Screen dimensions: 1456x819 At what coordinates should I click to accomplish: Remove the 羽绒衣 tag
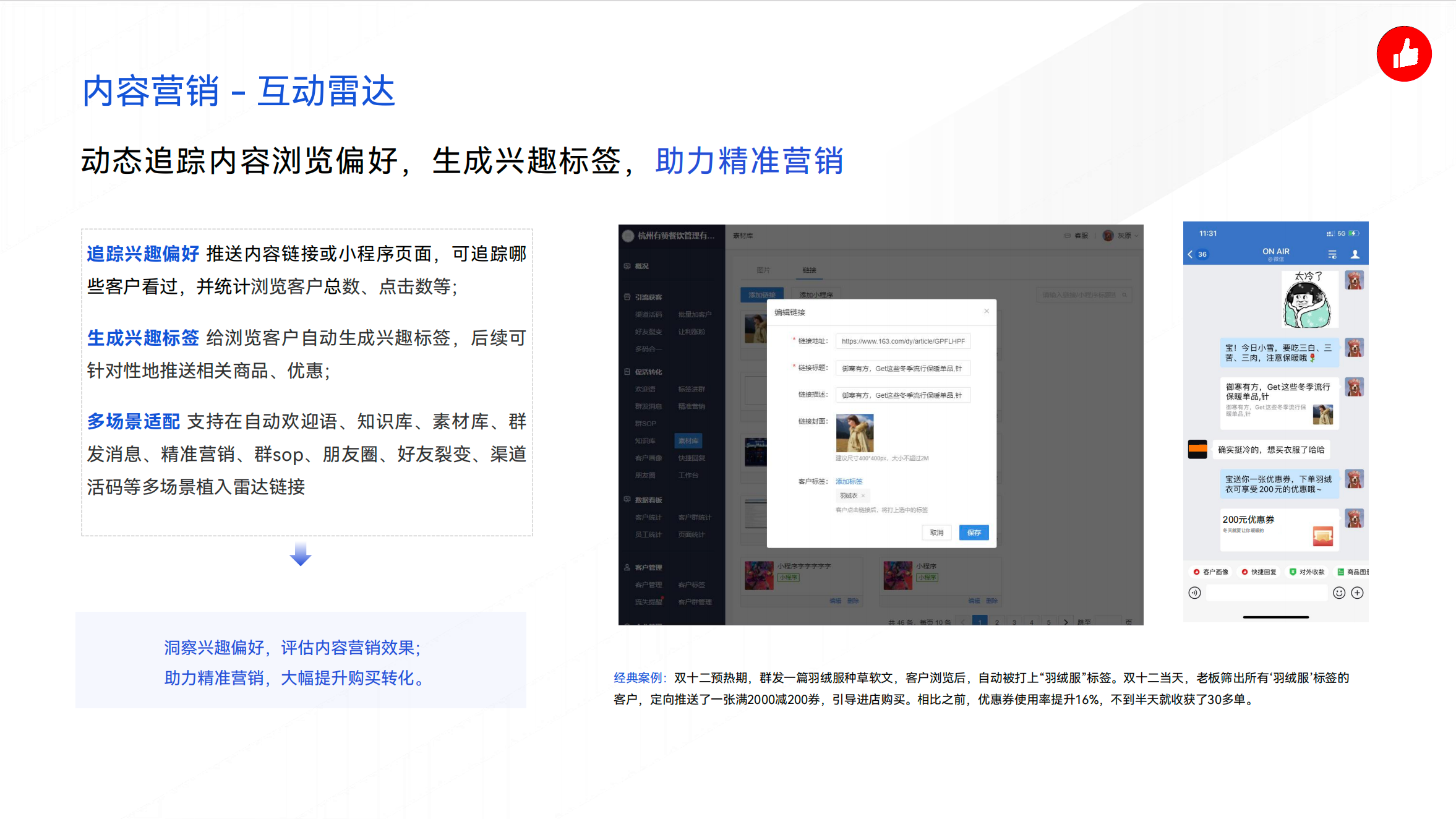coord(863,495)
